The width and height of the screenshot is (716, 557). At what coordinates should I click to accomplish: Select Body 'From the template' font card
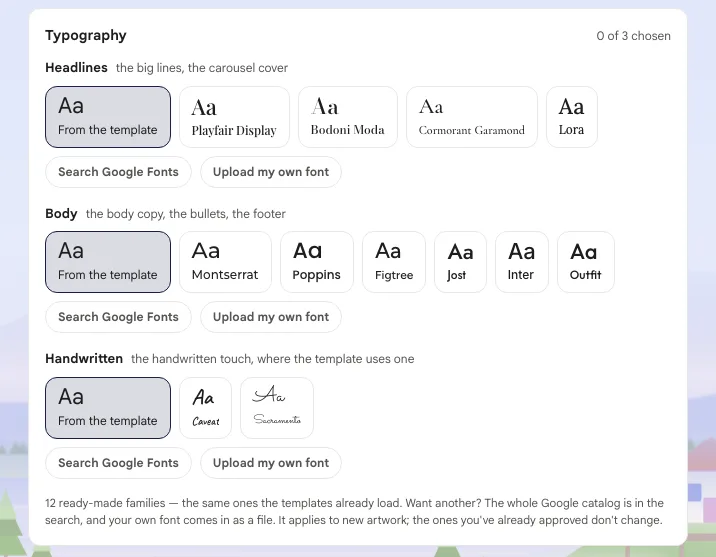[108, 262]
